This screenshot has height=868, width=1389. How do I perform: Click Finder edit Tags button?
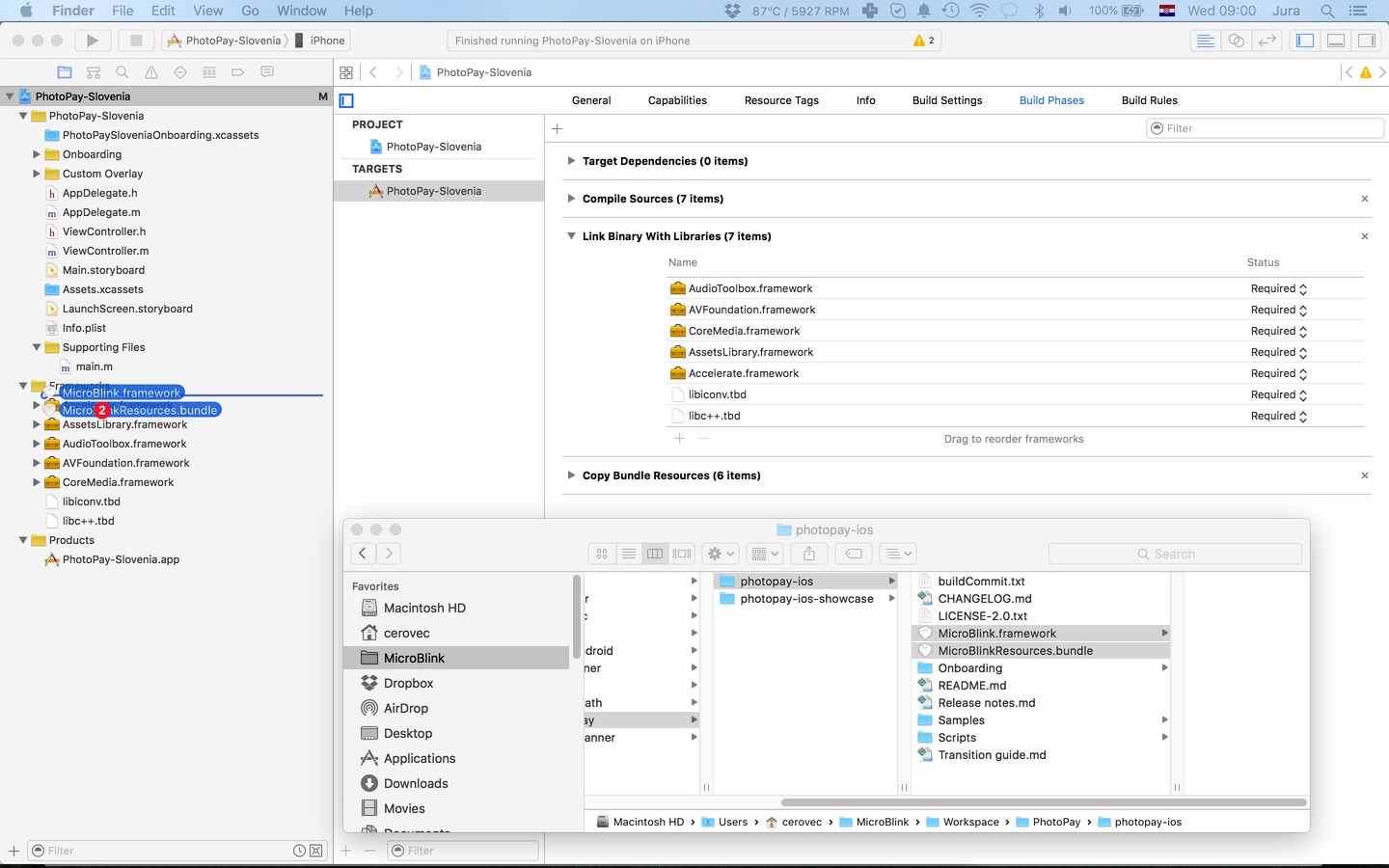(x=854, y=554)
